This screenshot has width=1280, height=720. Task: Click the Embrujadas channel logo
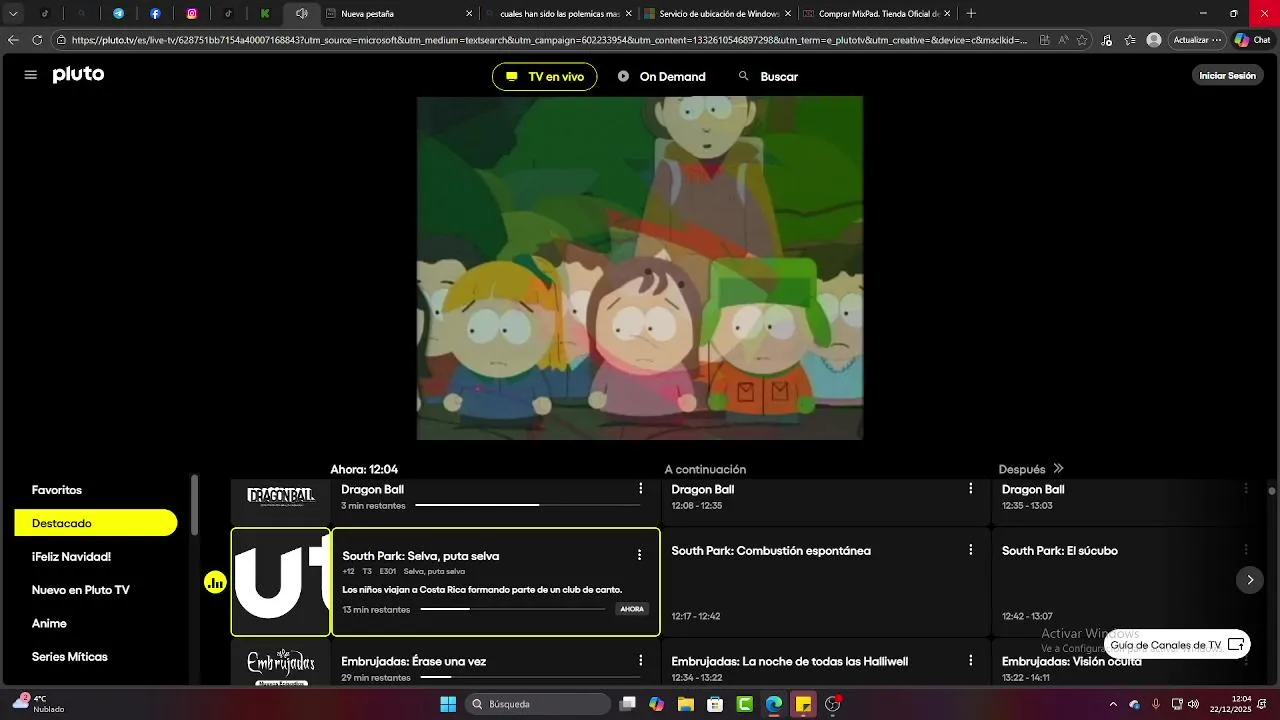pos(281,666)
